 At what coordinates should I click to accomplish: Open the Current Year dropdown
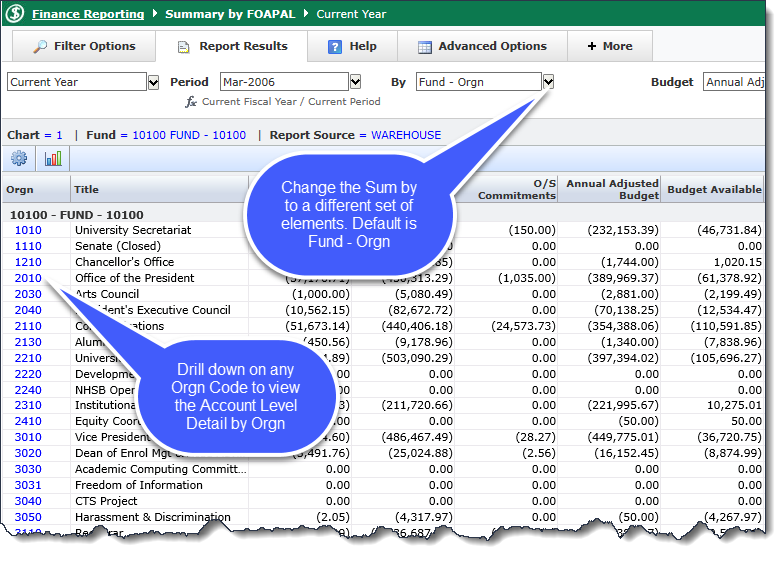click(x=153, y=82)
